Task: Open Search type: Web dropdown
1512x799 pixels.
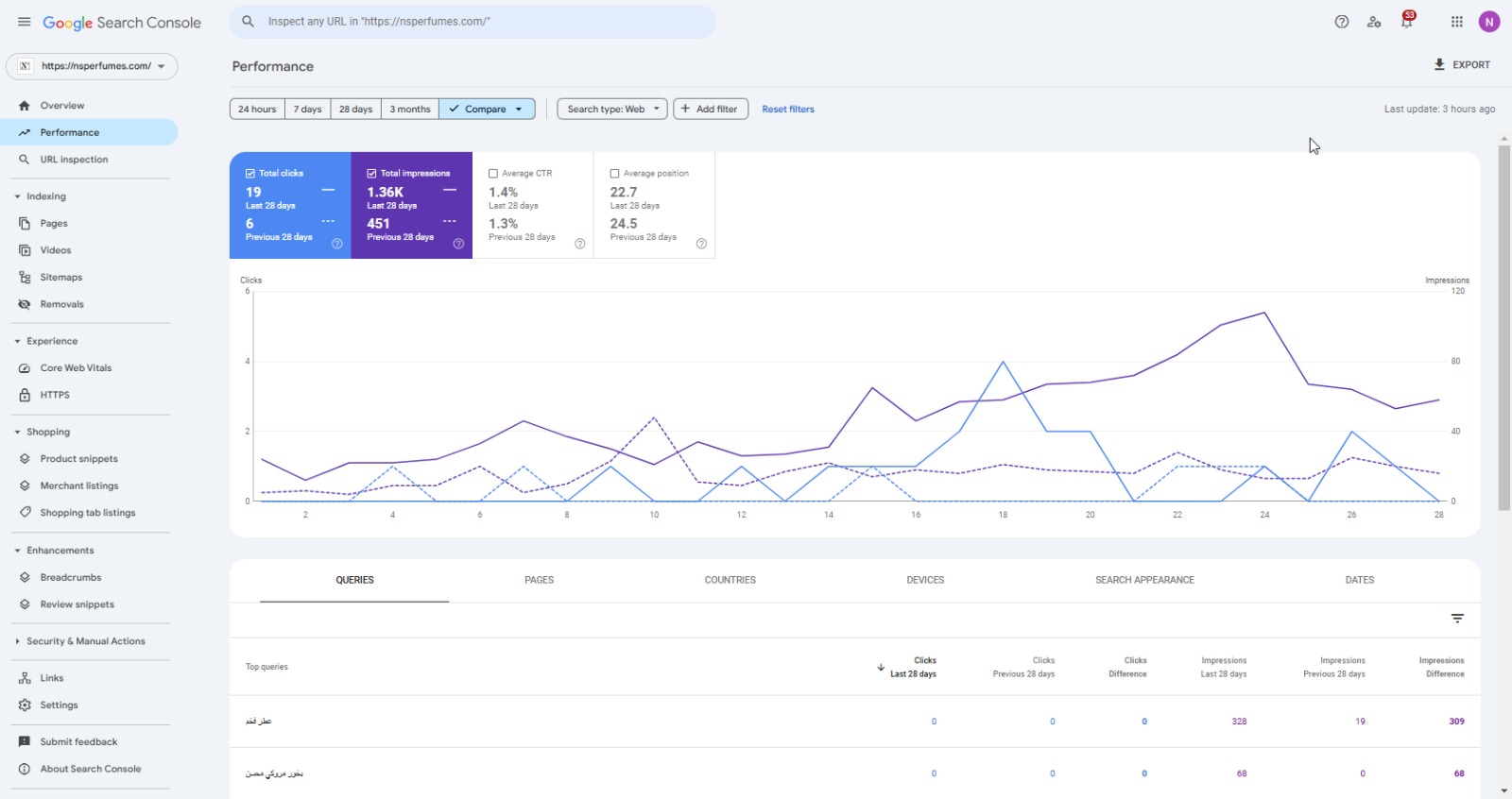Action: click(612, 110)
